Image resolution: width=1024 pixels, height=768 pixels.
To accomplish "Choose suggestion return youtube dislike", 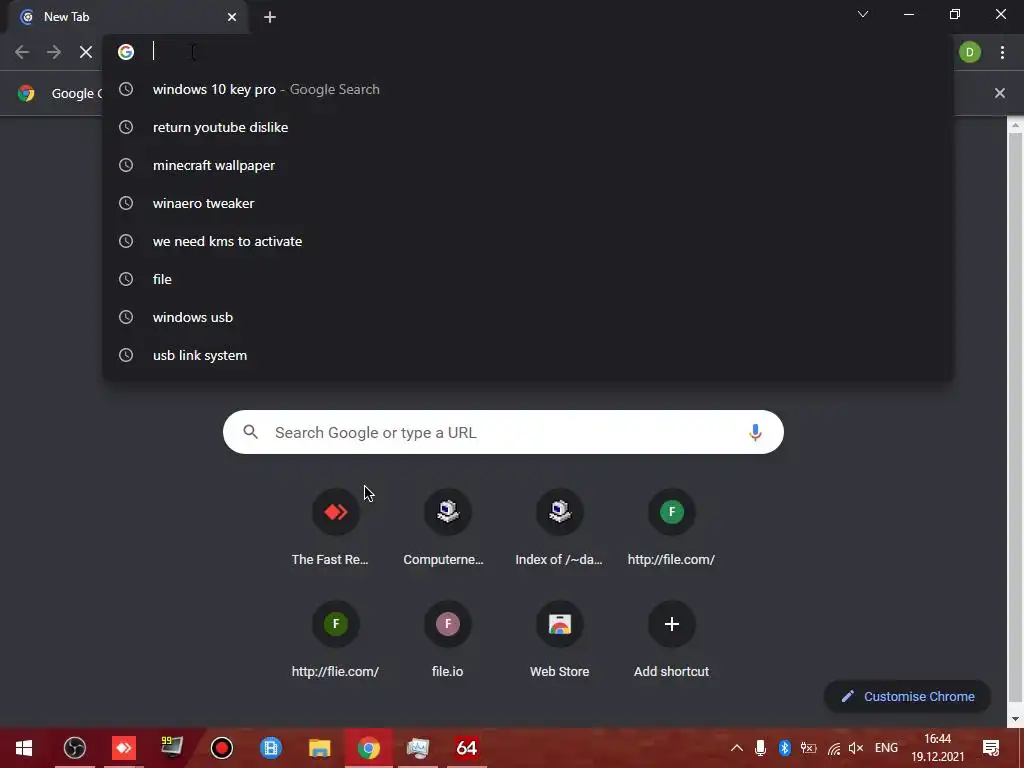I will [x=527, y=127].
